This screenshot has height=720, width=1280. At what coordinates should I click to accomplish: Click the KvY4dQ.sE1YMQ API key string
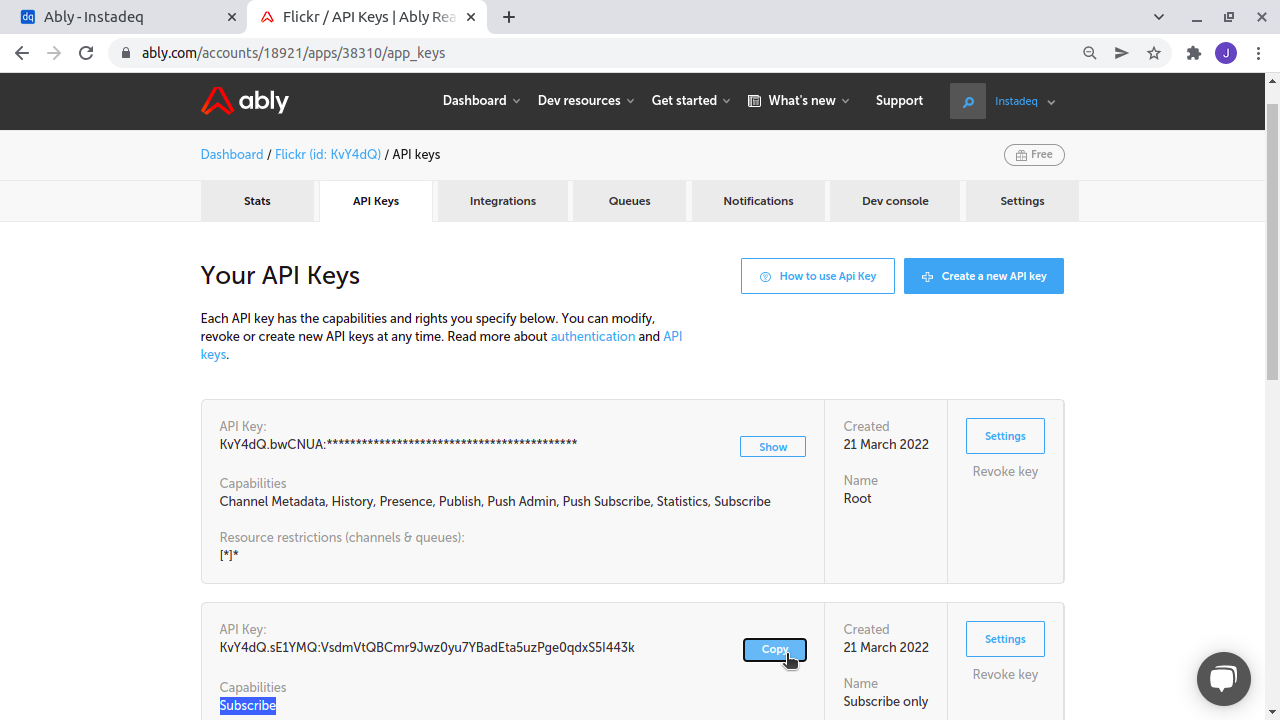[427, 647]
